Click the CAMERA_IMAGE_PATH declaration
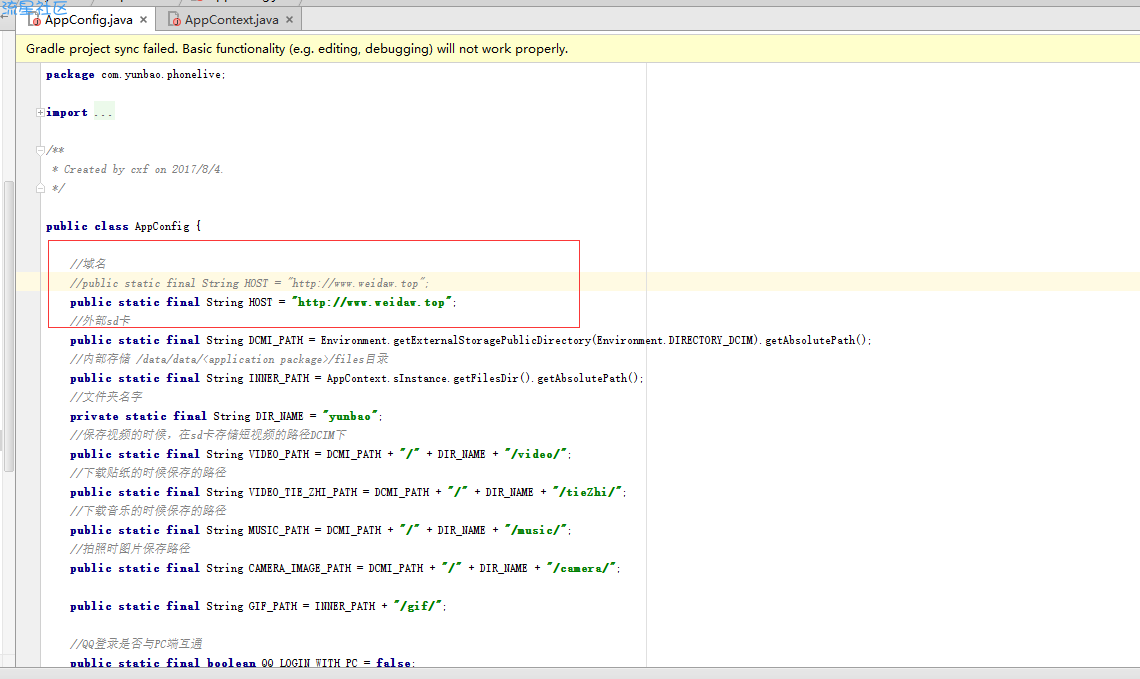Image resolution: width=1140 pixels, height=679 pixels. (345, 568)
